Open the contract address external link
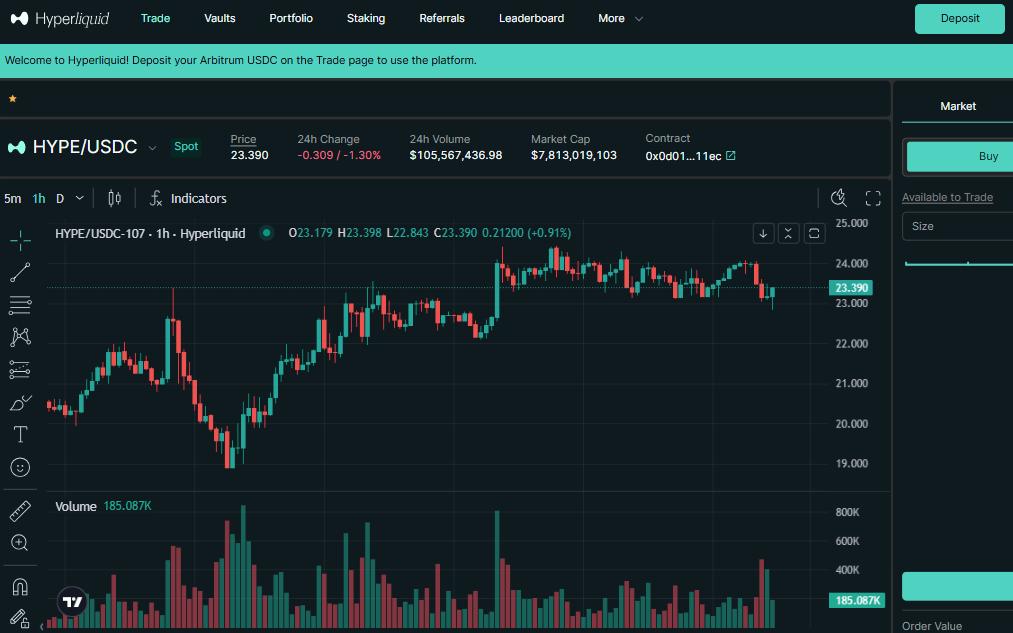 [x=731, y=156]
